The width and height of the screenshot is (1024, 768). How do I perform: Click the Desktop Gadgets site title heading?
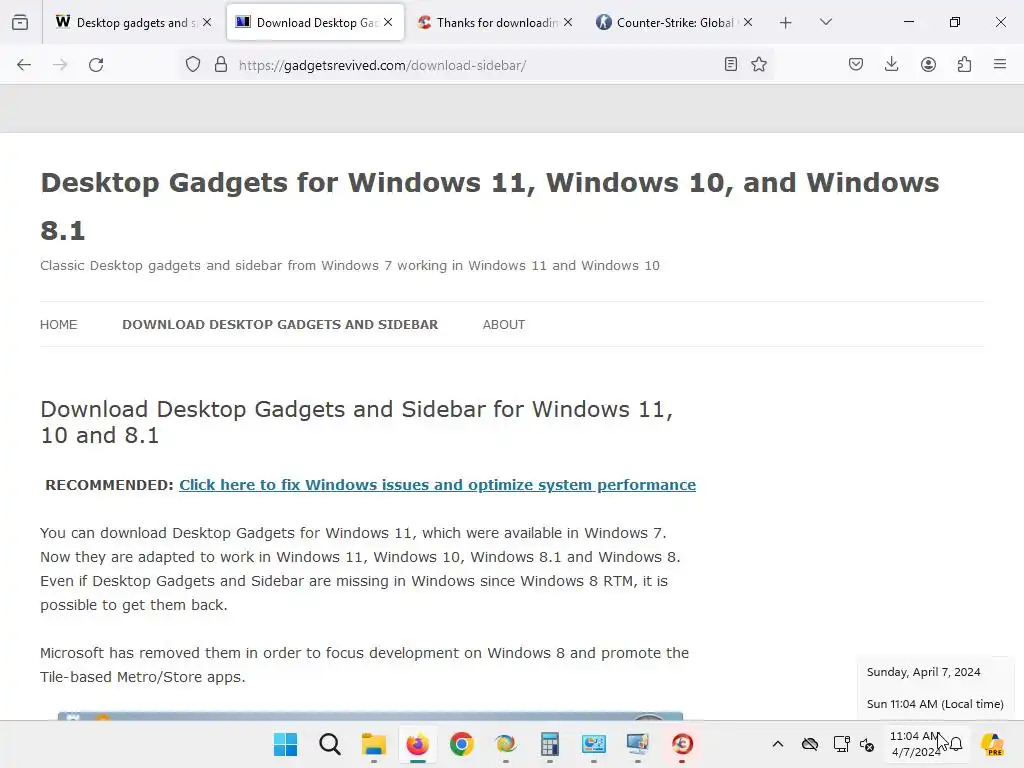coord(490,206)
